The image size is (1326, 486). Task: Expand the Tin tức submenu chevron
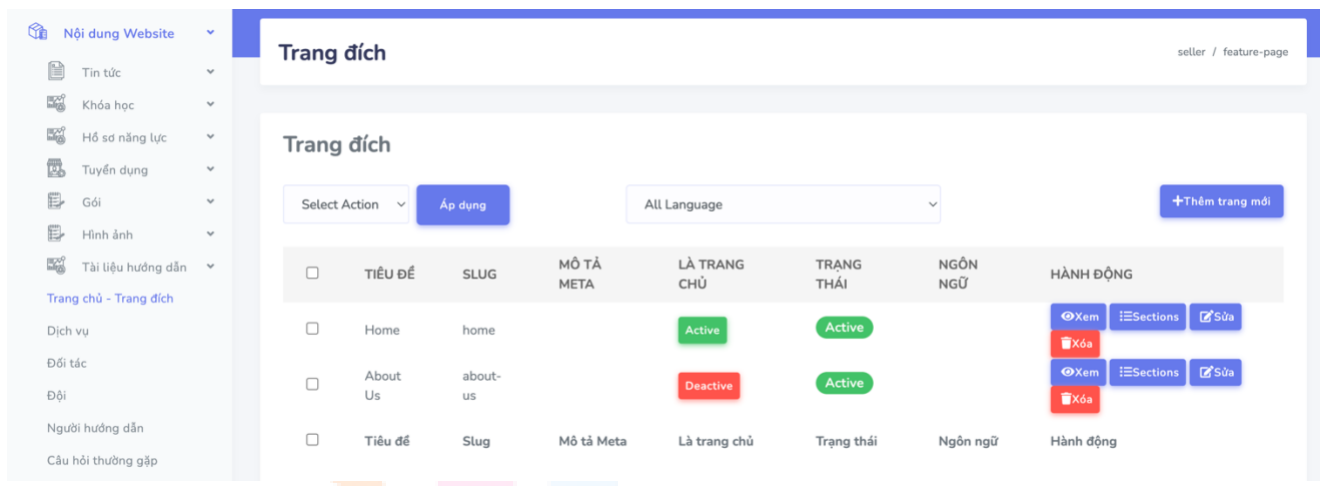tap(211, 72)
